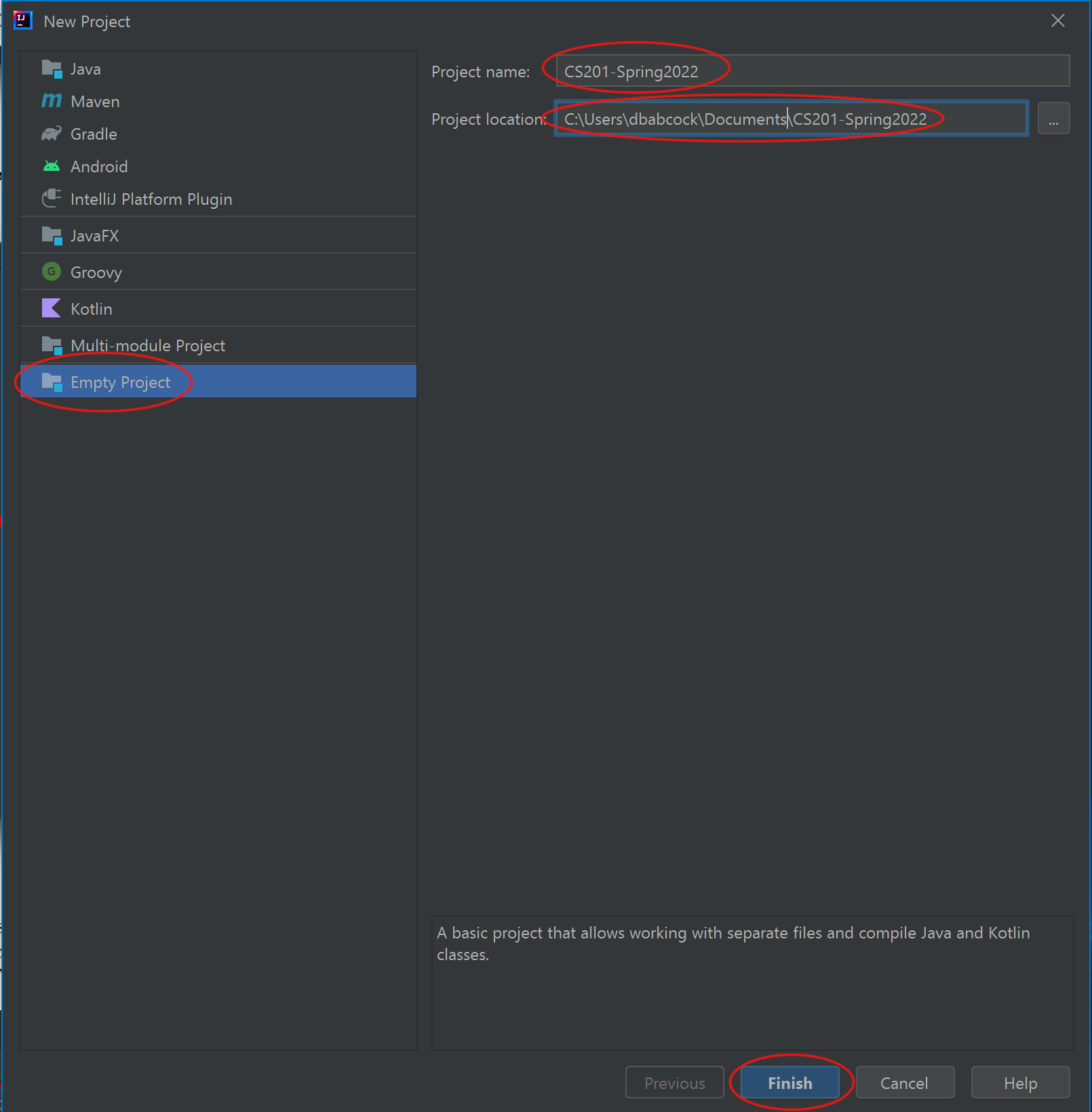Click inside the Project location field

pyautogui.click(x=790, y=118)
